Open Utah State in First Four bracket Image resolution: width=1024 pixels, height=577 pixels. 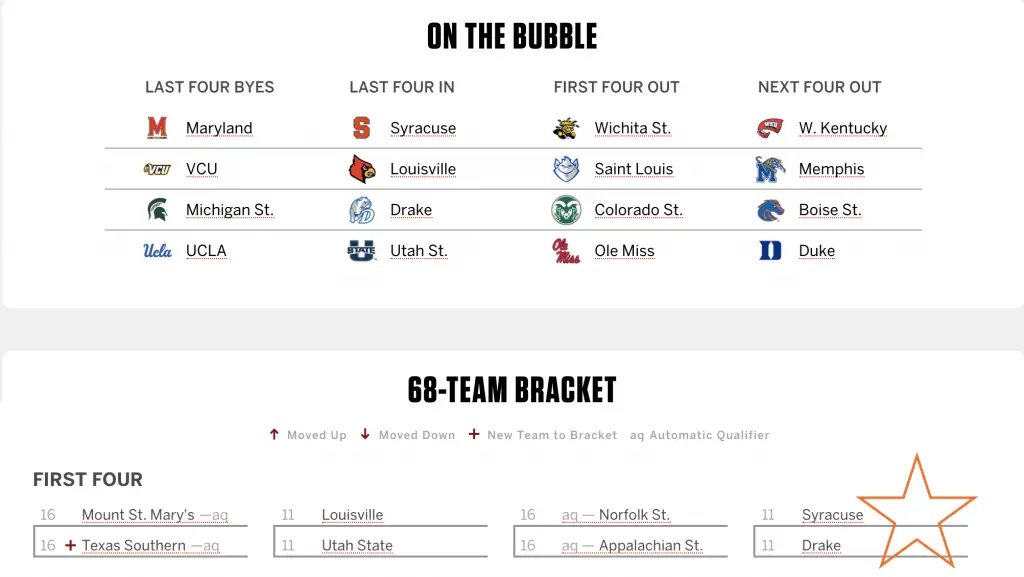click(x=357, y=545)
